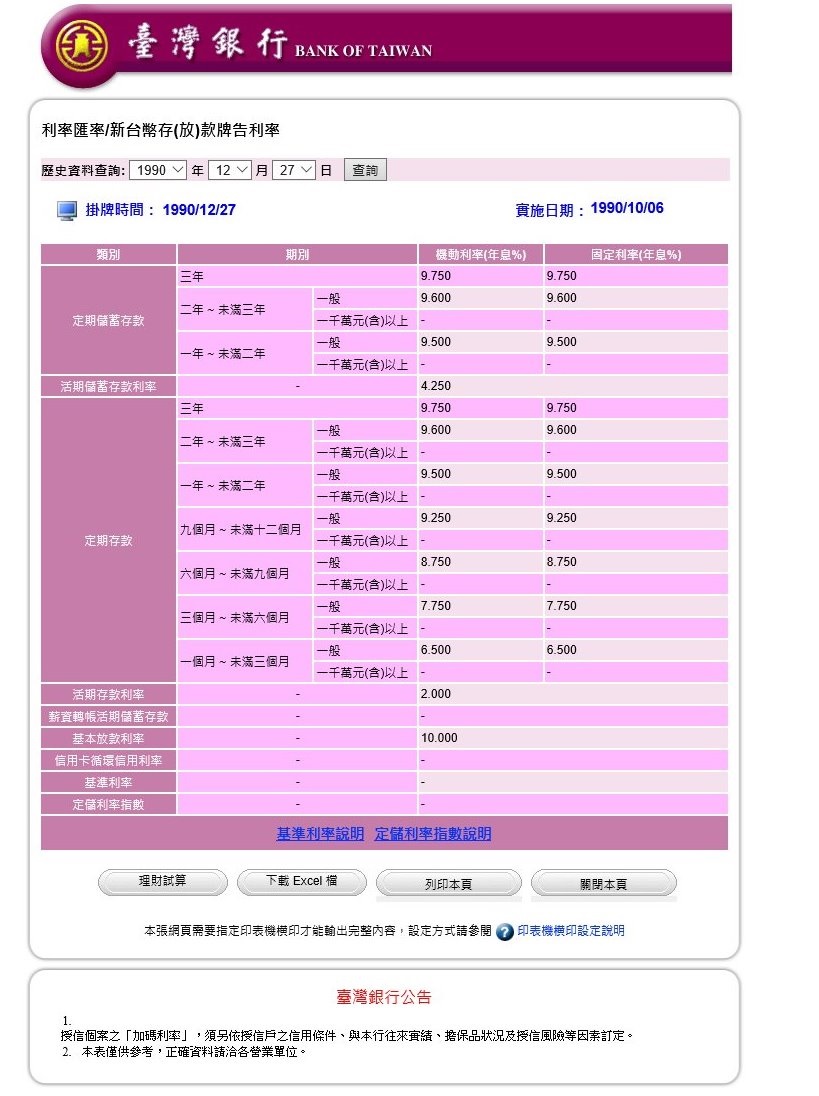This screenshot has width=819, height=1096.
Task: Click the 期別 column header
Action: coord(297,254)
